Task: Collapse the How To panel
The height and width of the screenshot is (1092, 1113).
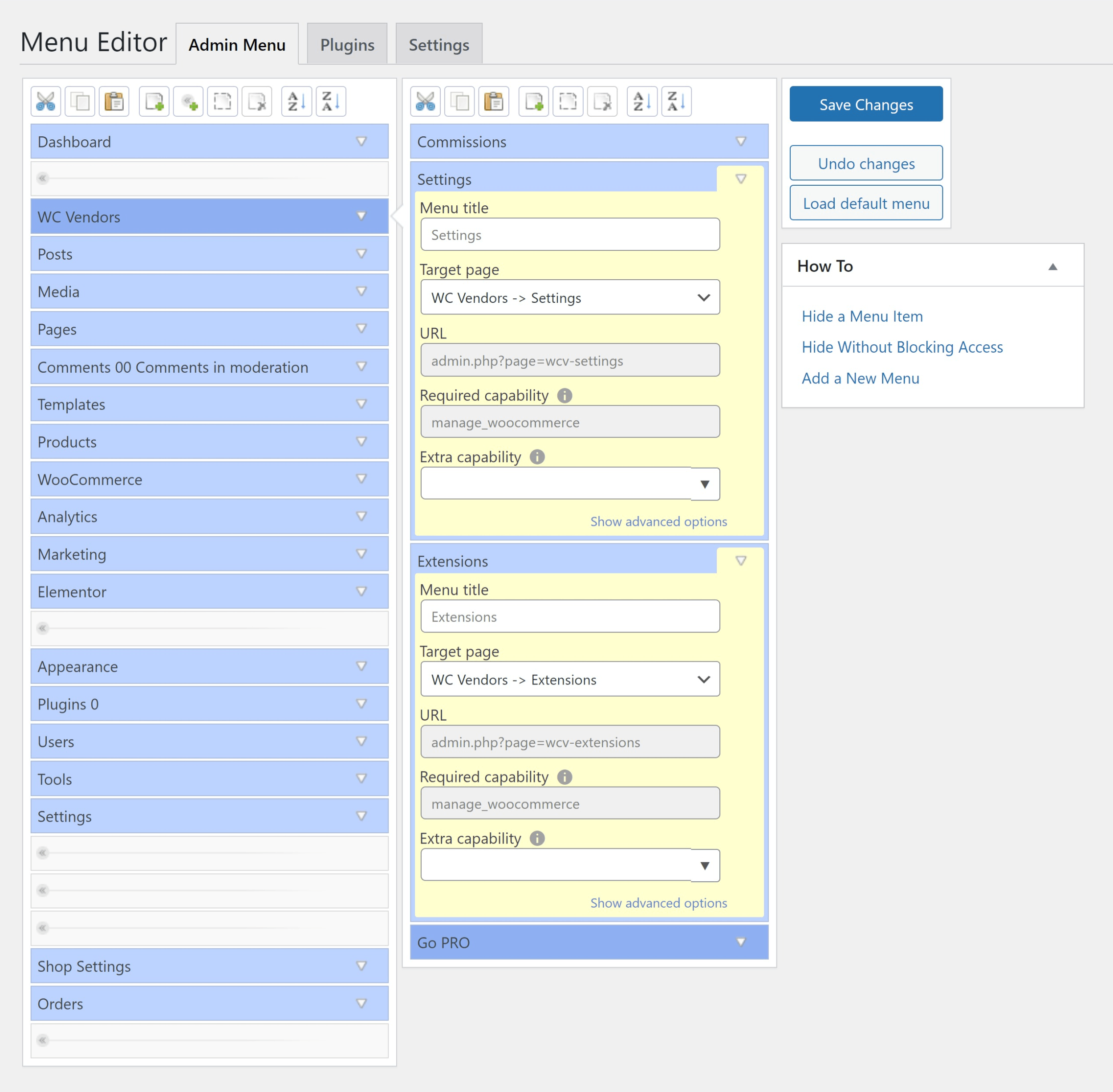Action: (1052, 267)
